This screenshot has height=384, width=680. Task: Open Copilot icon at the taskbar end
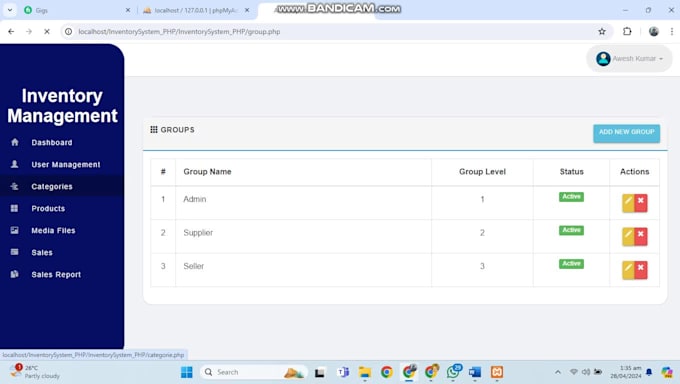(667, 372)
